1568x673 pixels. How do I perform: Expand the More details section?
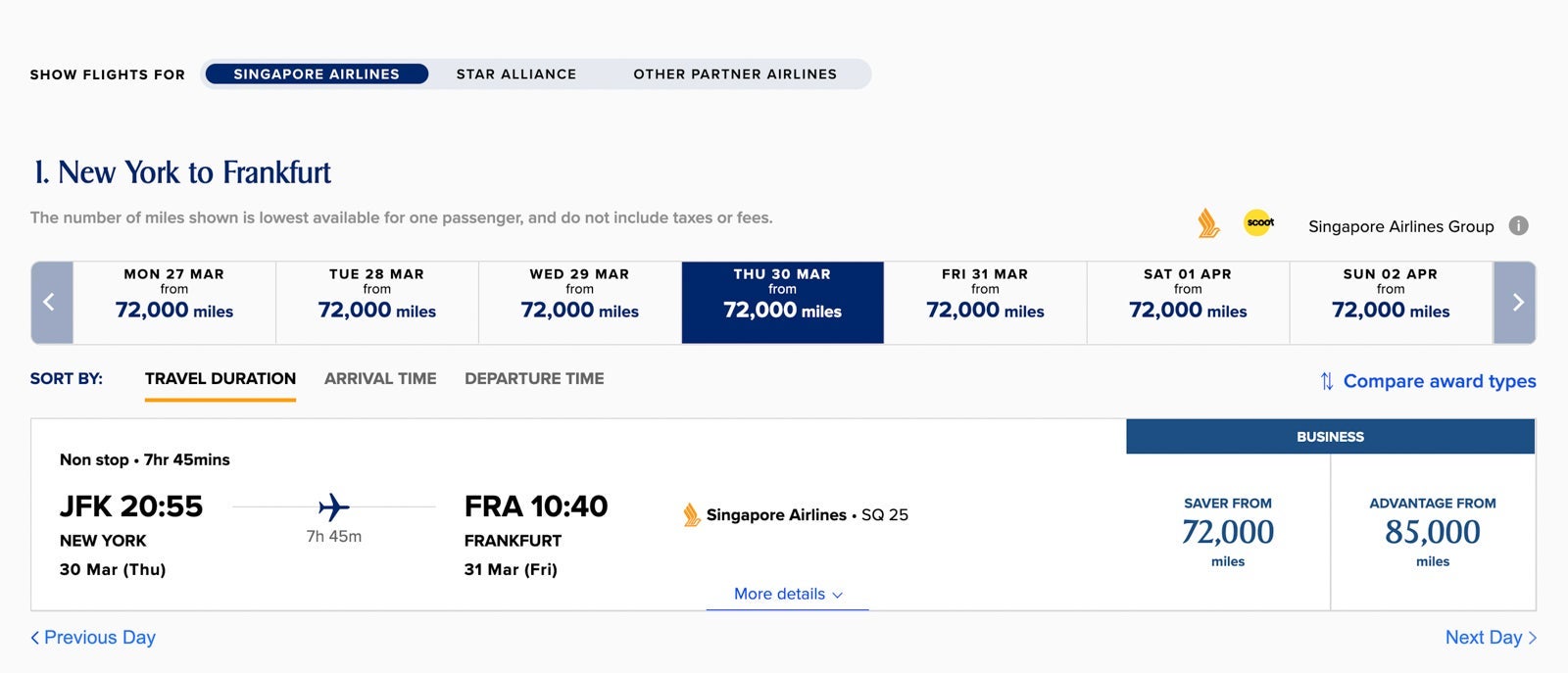tap(785, 594)
